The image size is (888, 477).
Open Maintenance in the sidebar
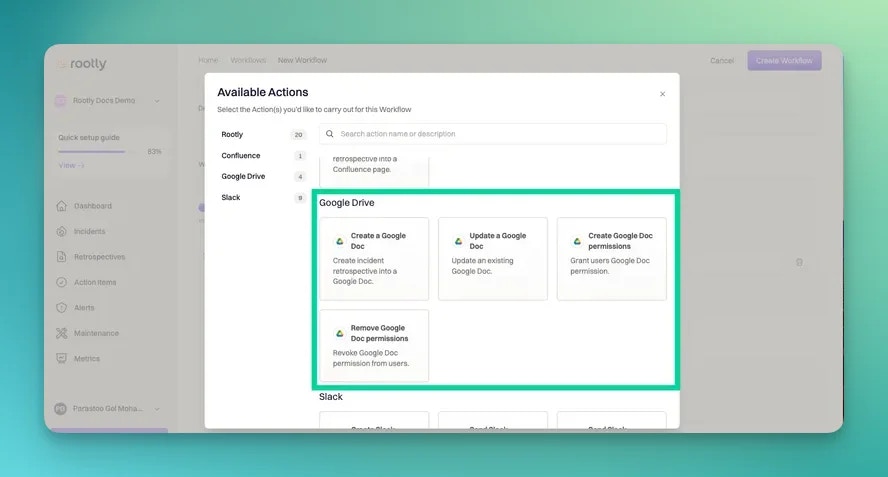pyautogui.click(x=96, y=333)
